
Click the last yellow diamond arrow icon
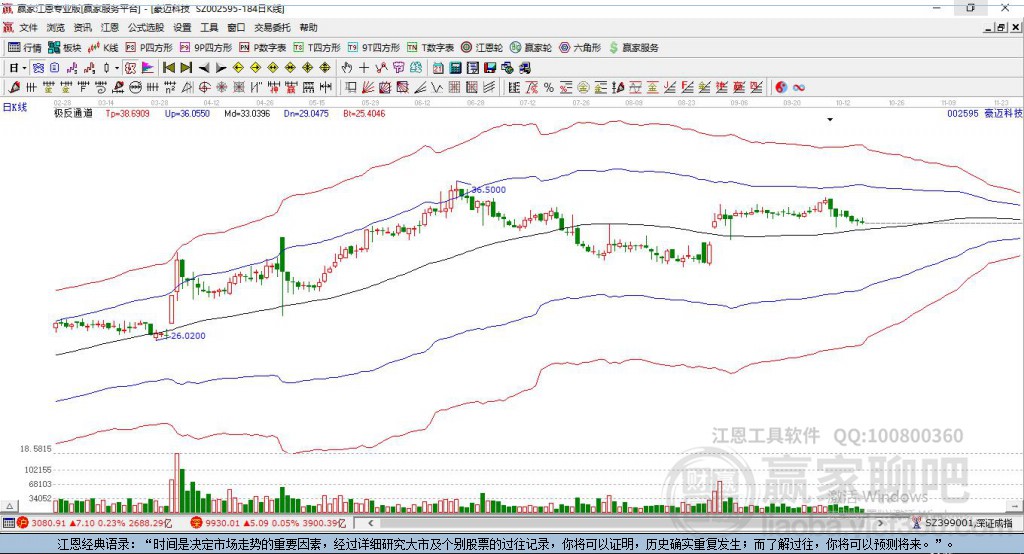[x=325, y=68]
